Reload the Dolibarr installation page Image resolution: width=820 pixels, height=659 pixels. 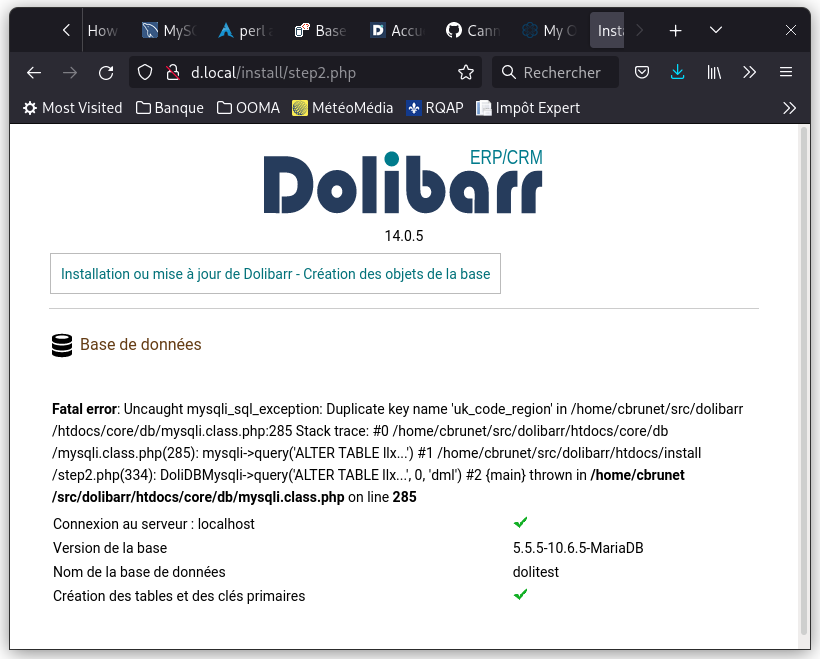[x=106, y=72]
